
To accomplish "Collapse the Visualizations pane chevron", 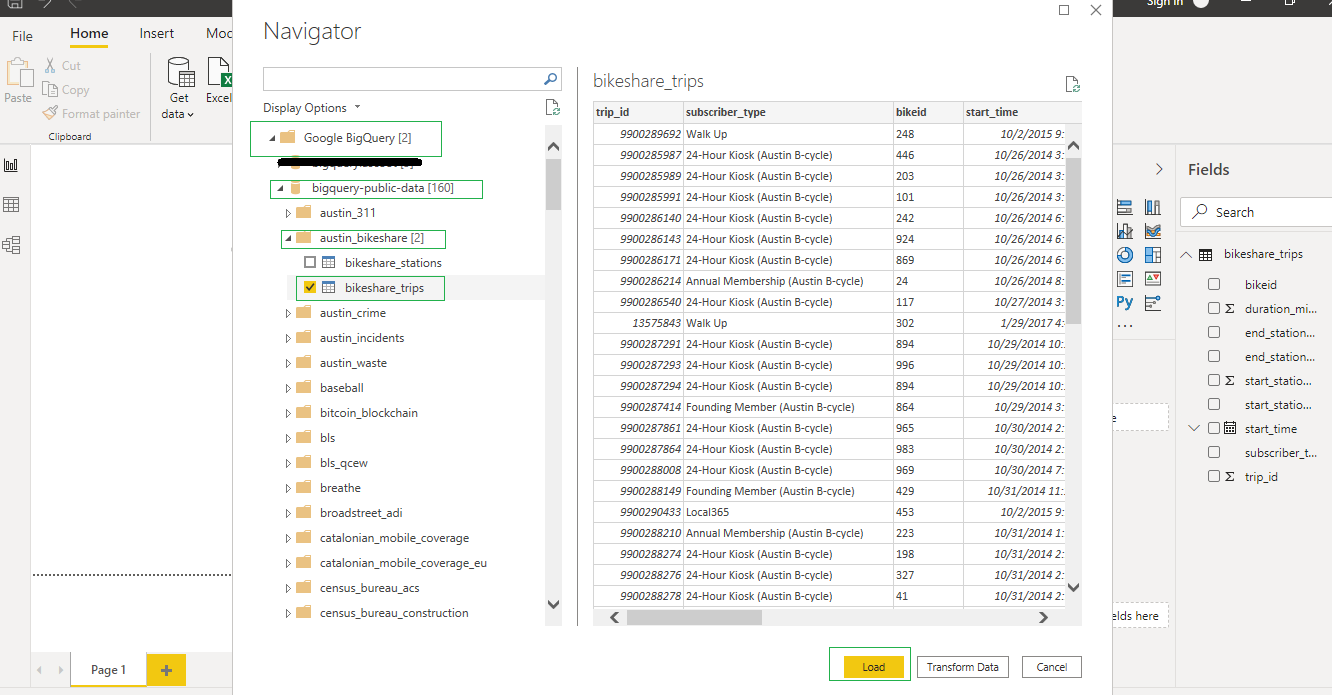I will pyautogui.click(x=1159, y=169).
